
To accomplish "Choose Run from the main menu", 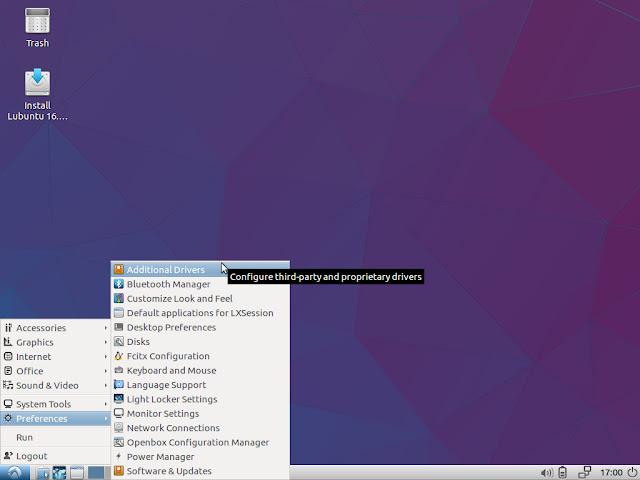I will [x=56, y=437].
